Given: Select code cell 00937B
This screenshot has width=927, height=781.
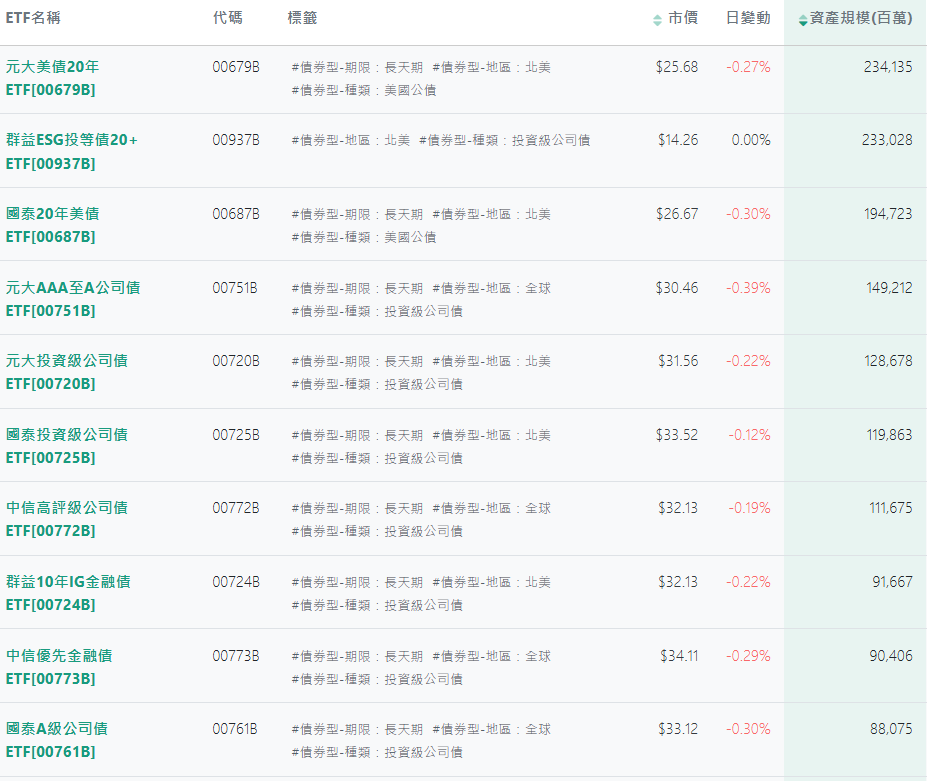Looking at the screenshot, I should [236, 140].
